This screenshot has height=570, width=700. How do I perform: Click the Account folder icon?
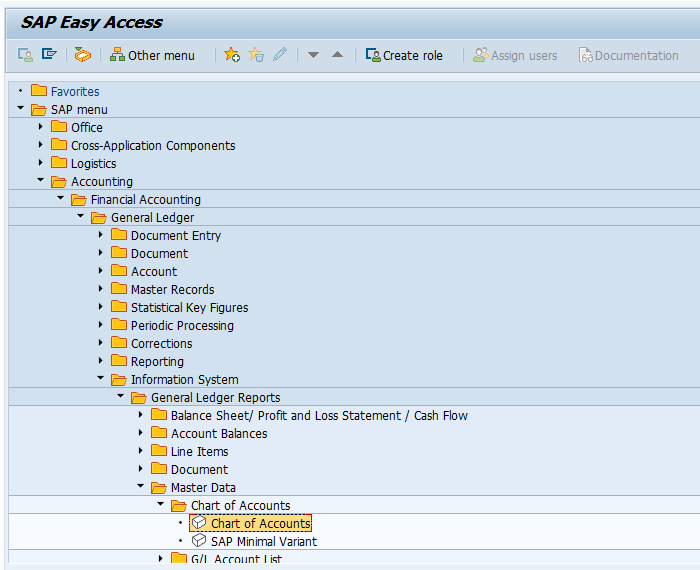[119, 270]
